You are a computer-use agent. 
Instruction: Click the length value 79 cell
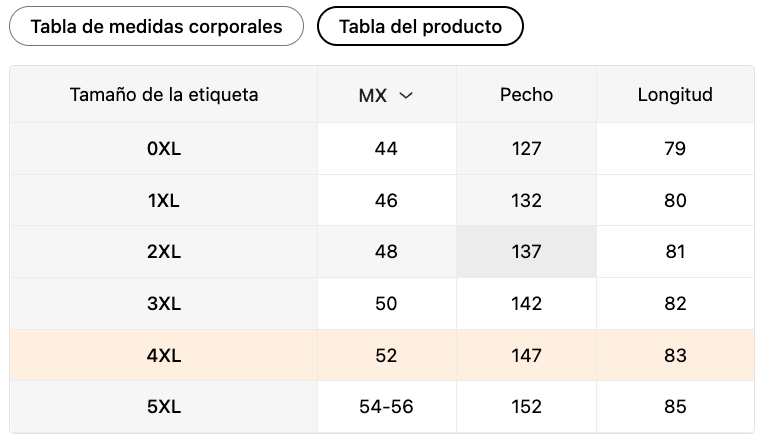click(675, 149)
